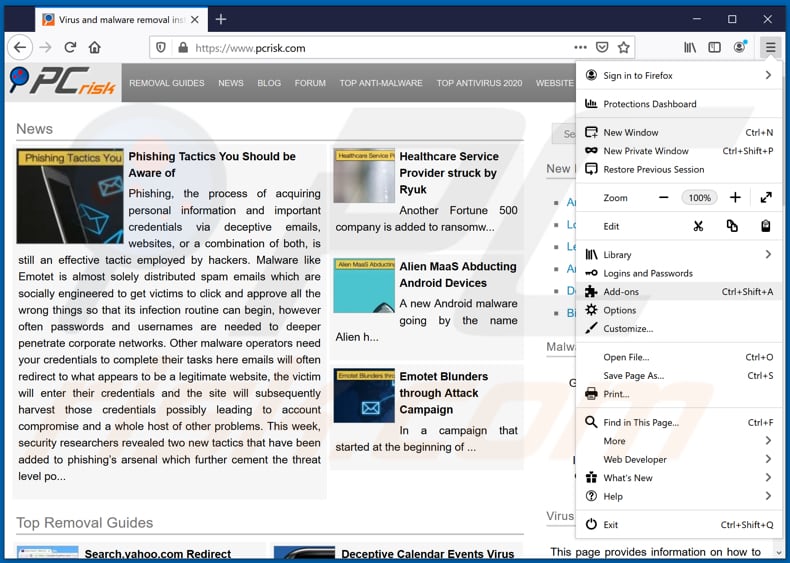Open the Library toolbar icon
The width and height of the screenshot is (790, 563).
pyautogui.click(x=690, y=47)
